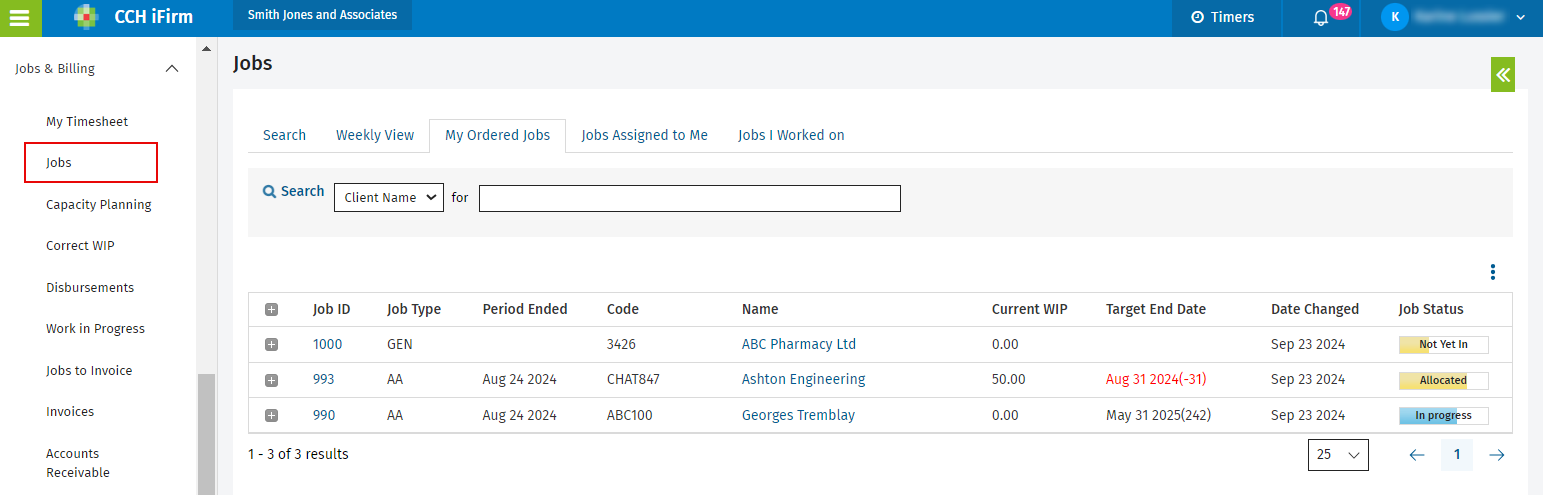The width and height of the screenshot is (1543, 495).
Task: Sort by Job ID column header
Action: click(331, 309)
